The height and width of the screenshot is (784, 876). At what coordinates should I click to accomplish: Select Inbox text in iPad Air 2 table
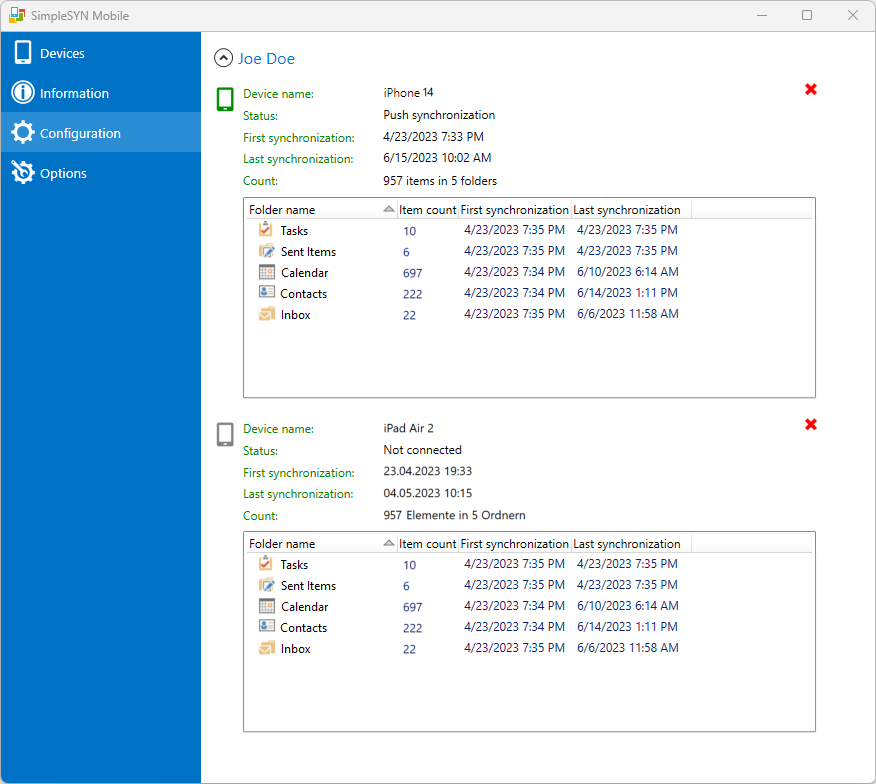click(296, 649)
